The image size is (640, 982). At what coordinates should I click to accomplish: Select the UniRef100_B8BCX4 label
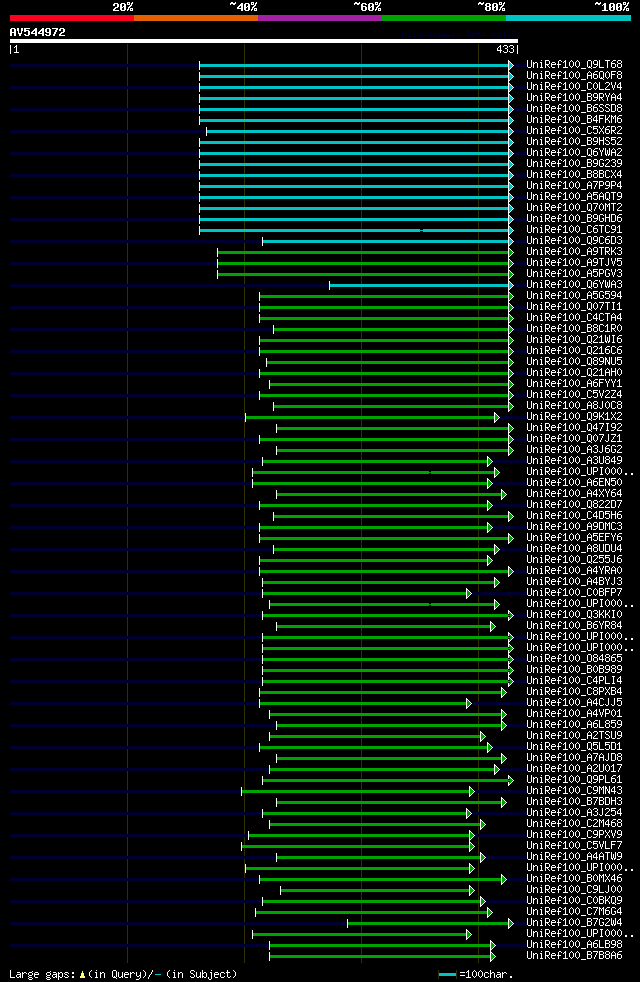574,175
